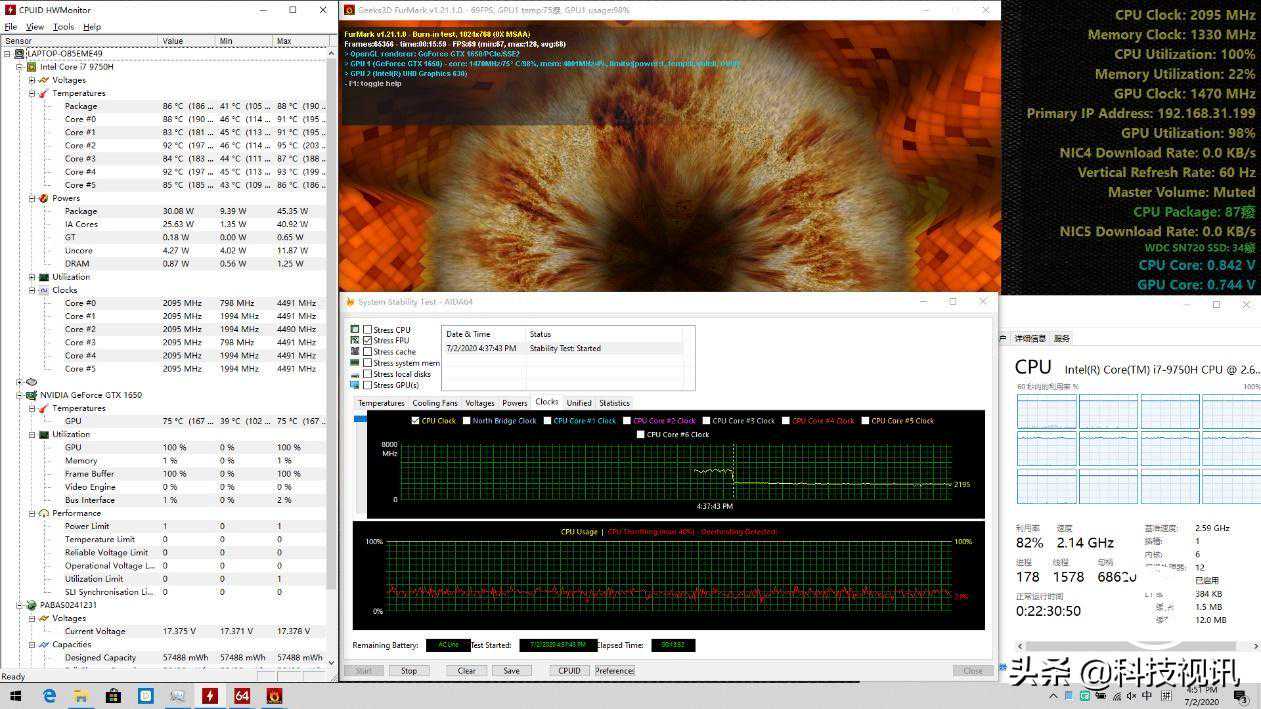The width and height of the screenshot is (1261, 709).
Task: Click the Save button in AIDA64
Action: pyautogui.click(x=511, y=671)
